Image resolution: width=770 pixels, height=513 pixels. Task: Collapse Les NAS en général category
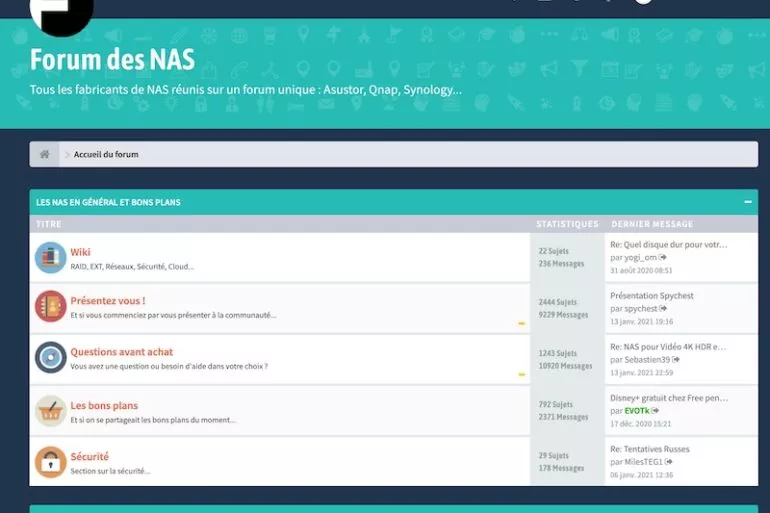point(748,202)
